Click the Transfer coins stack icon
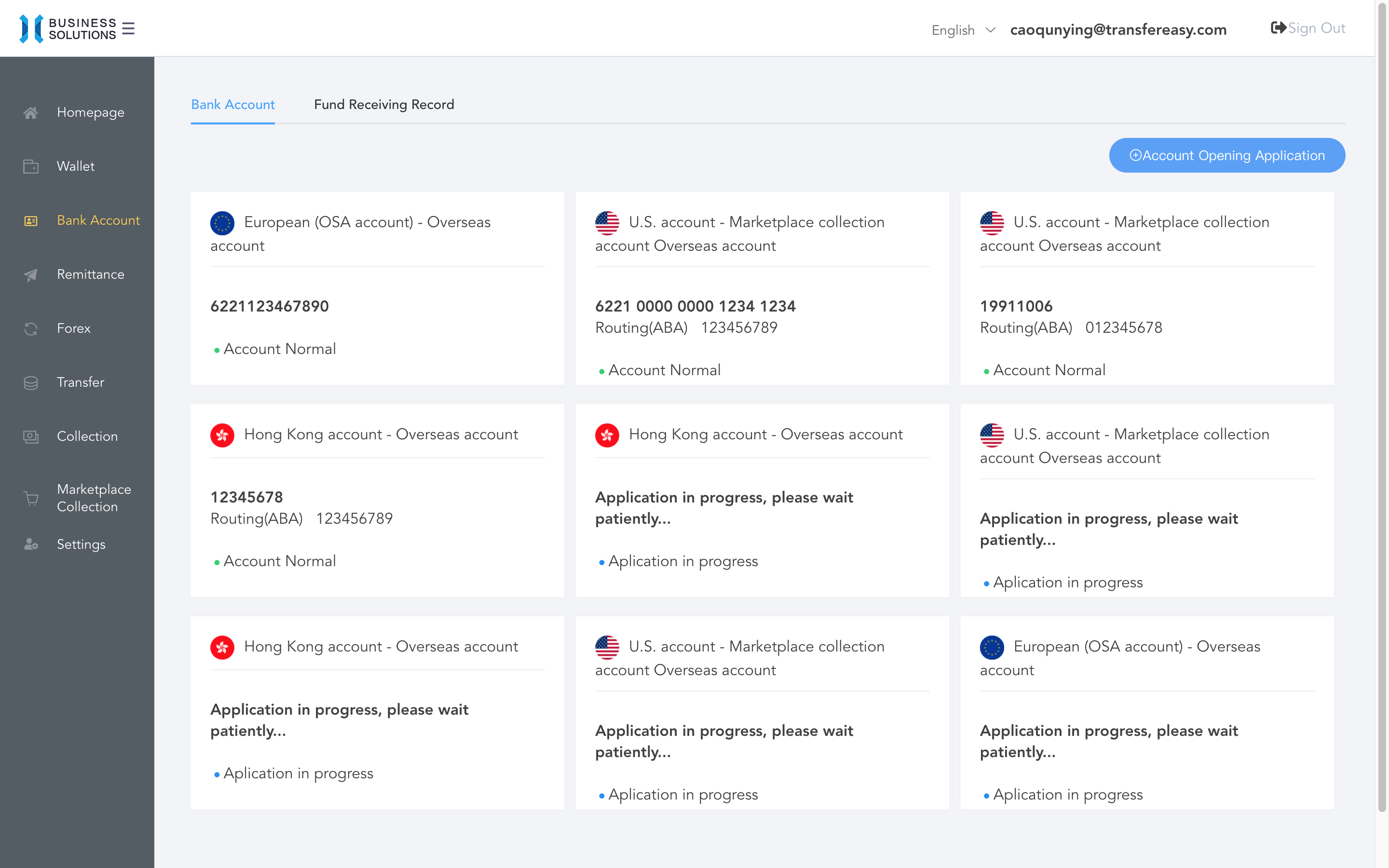The image size is (1389, 868). click(31, 382)
